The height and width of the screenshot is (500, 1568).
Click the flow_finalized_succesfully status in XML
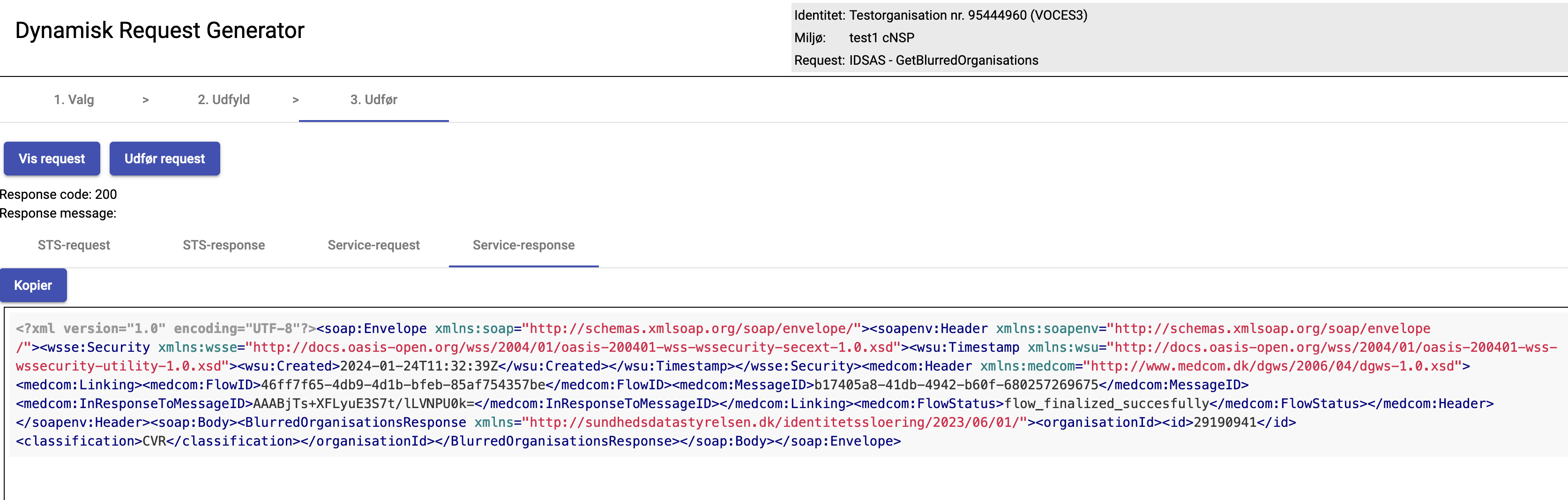click(1106, 404)
